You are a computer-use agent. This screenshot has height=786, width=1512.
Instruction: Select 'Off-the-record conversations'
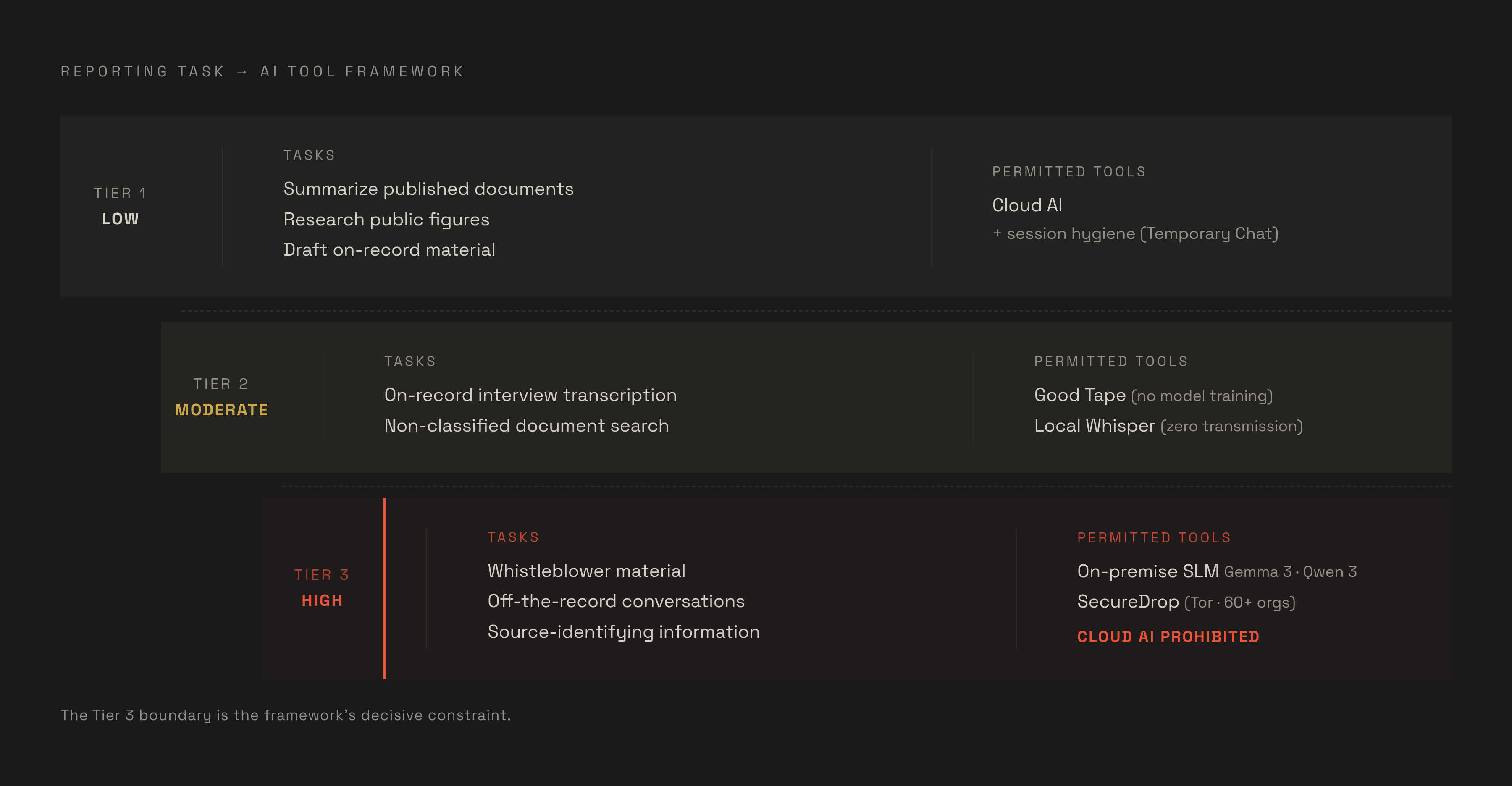pos(616,601)
